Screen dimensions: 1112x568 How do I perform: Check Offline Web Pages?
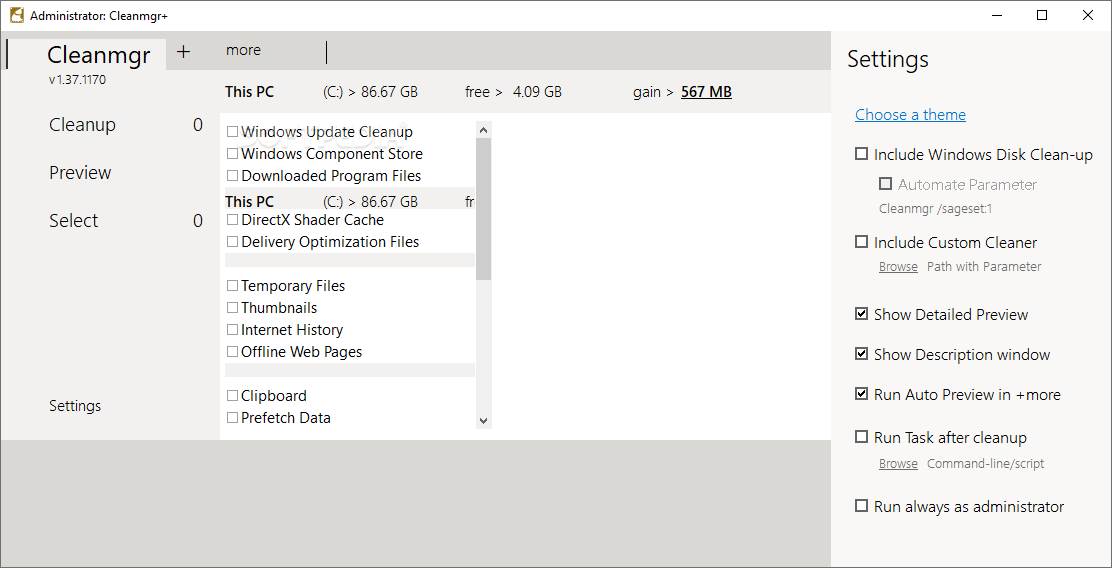click(x=232, y=352)
